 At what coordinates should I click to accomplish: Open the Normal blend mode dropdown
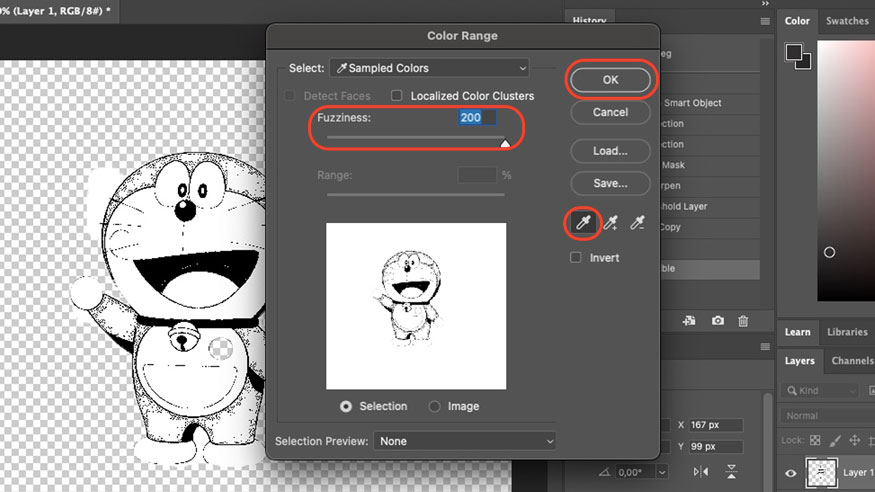pos(828,416)
